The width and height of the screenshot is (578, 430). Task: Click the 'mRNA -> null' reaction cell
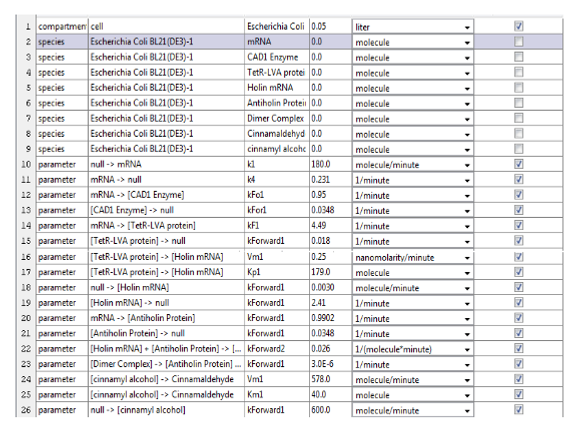pos(166,179)
